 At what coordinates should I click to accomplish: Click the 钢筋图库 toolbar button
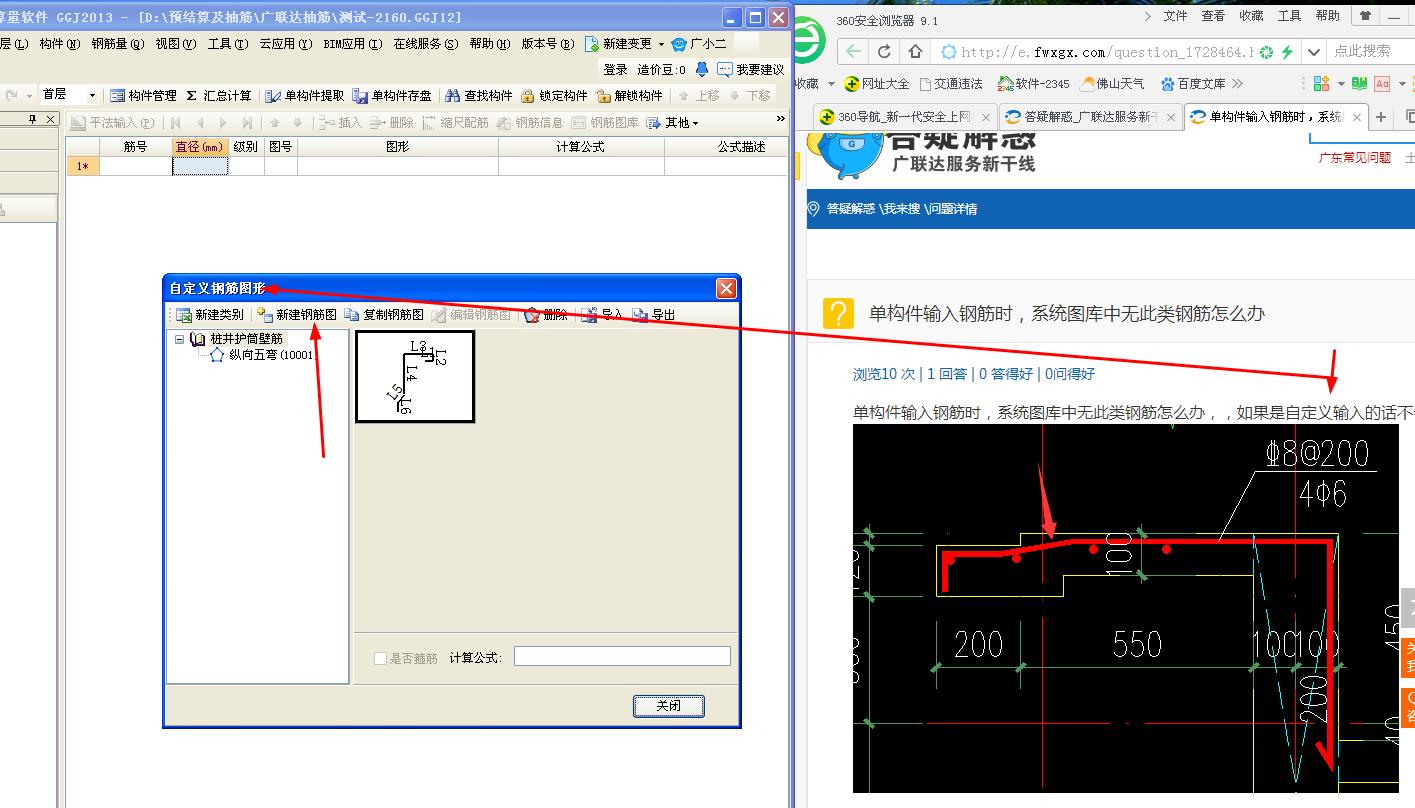605,122
